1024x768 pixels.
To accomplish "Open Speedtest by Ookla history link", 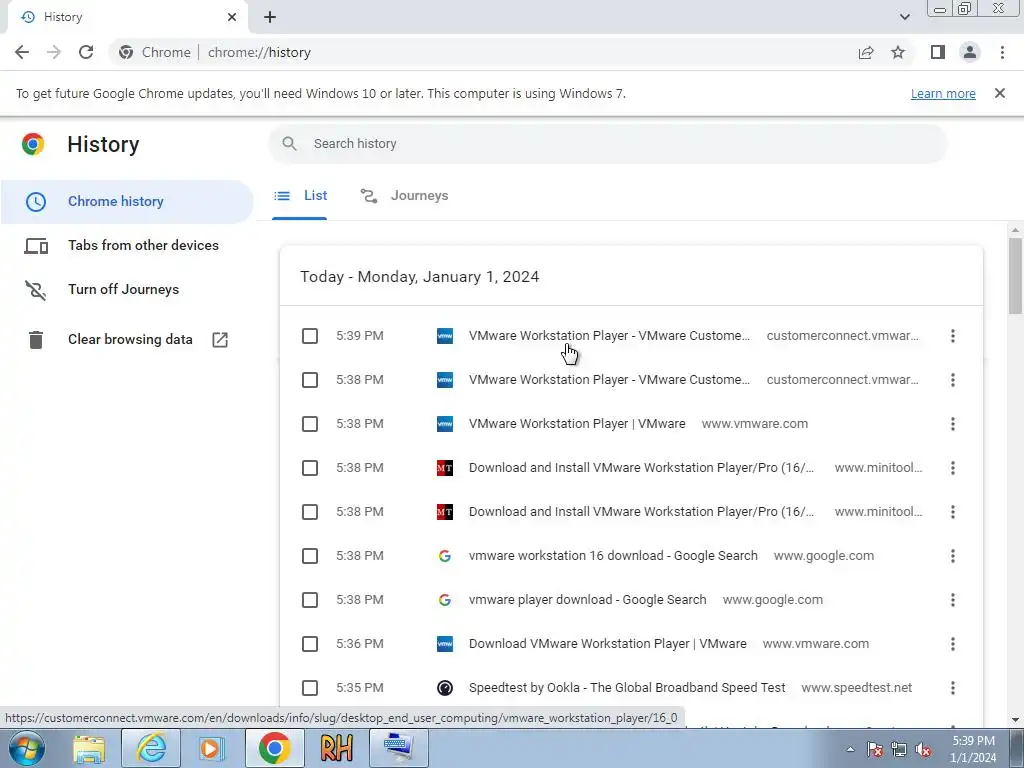I will tap(626, 688).
